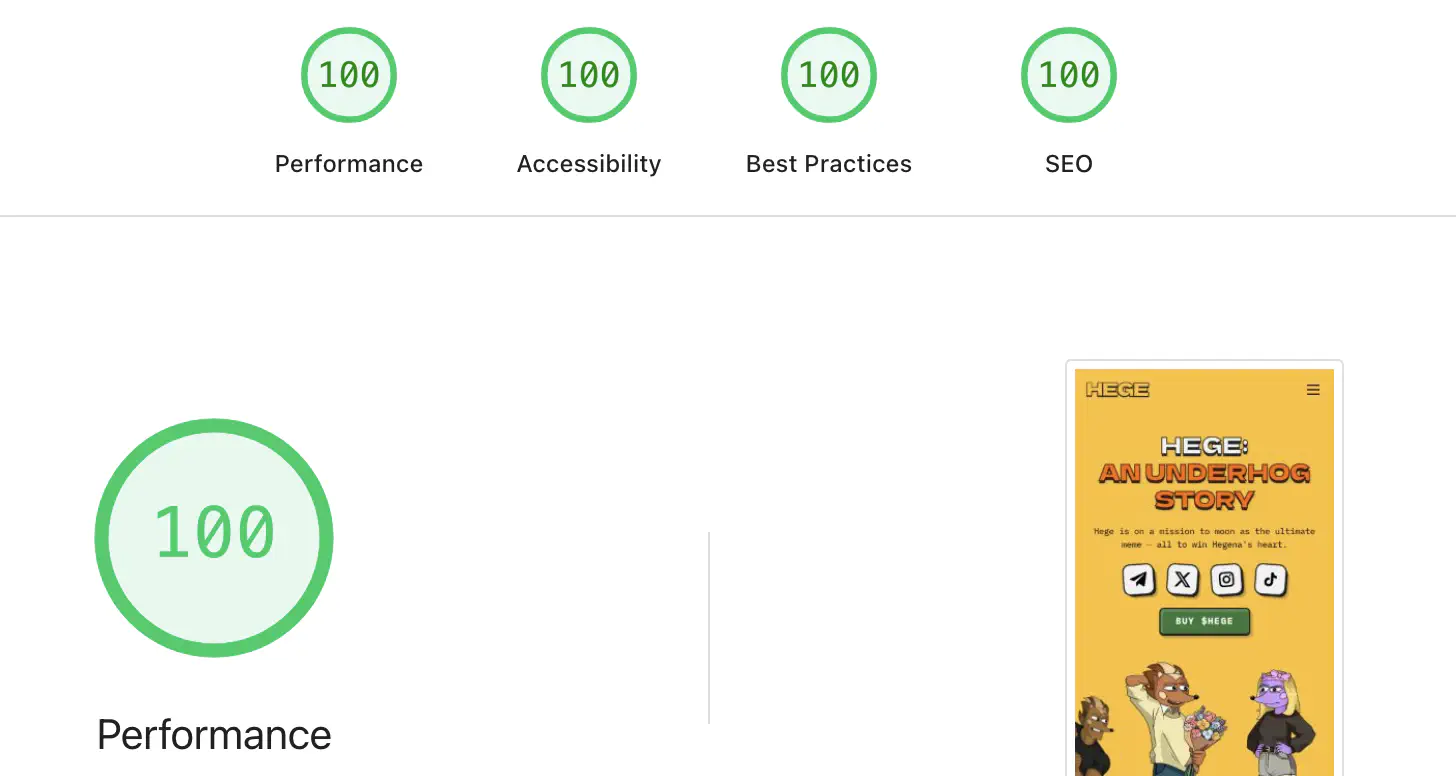Click the Best Practices score gauge

829,75
